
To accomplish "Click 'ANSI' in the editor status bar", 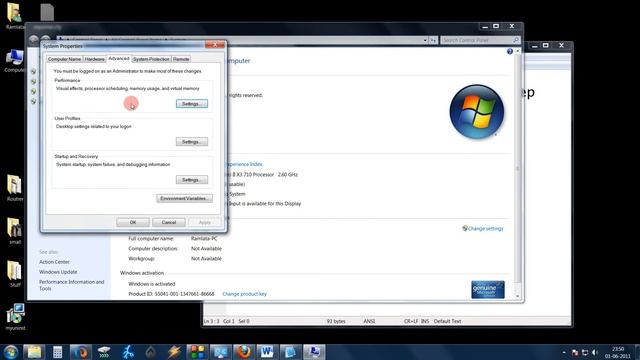I will tap(369, 321).
